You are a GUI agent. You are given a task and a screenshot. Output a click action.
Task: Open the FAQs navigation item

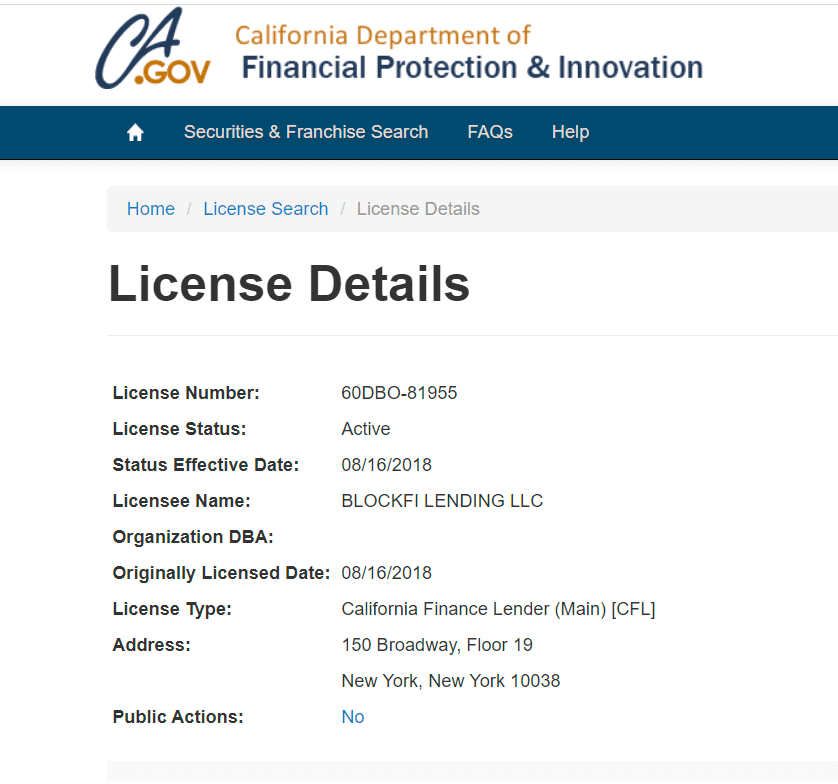click(x=490, y=132)
